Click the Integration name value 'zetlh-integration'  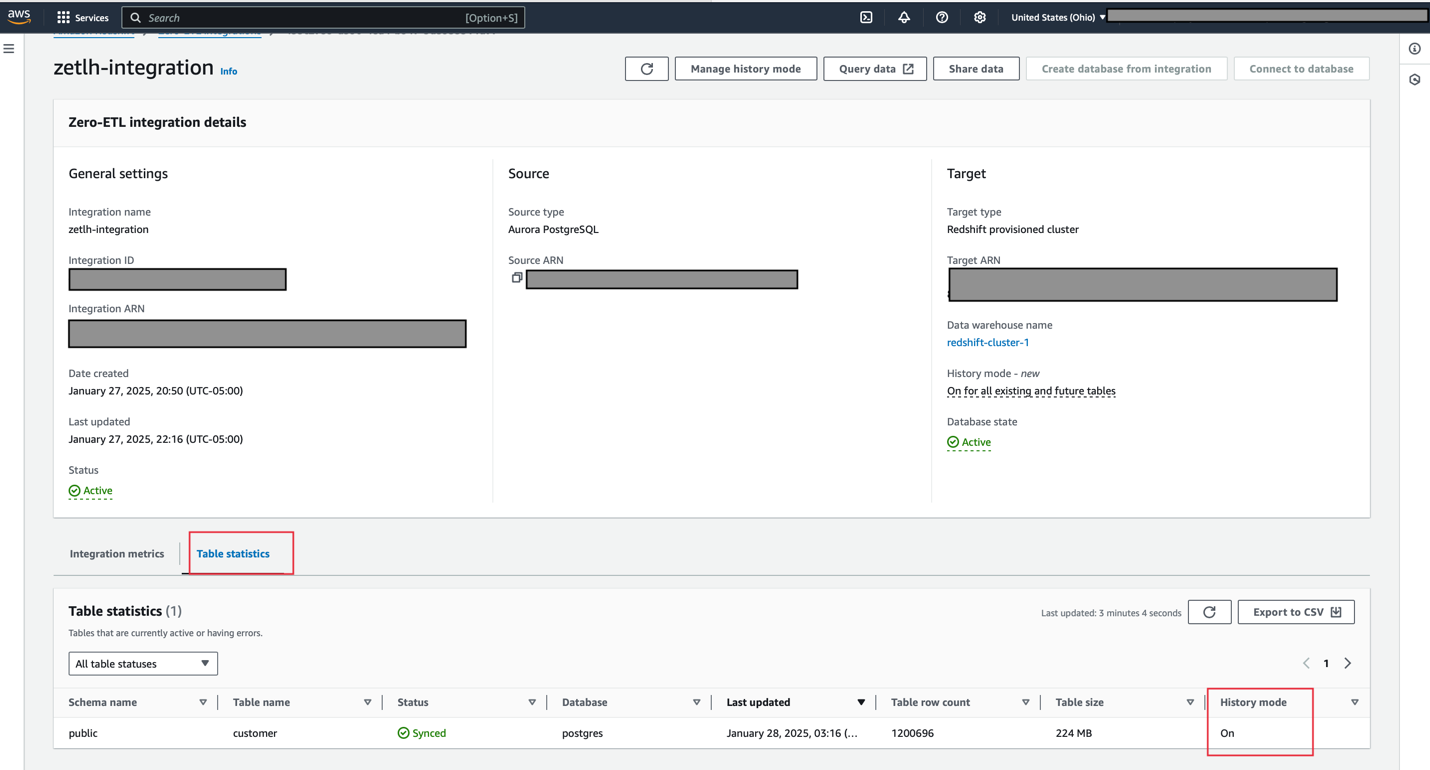108,229
